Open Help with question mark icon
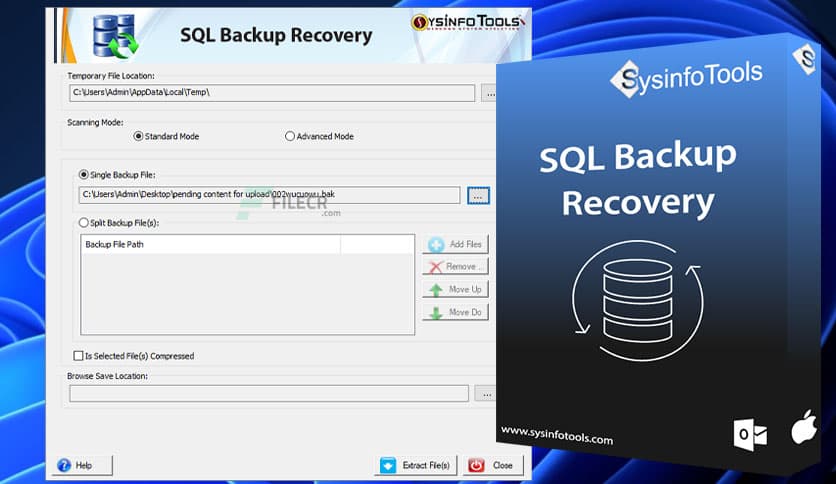Screen dimensions: 836x484 point(83,465)
